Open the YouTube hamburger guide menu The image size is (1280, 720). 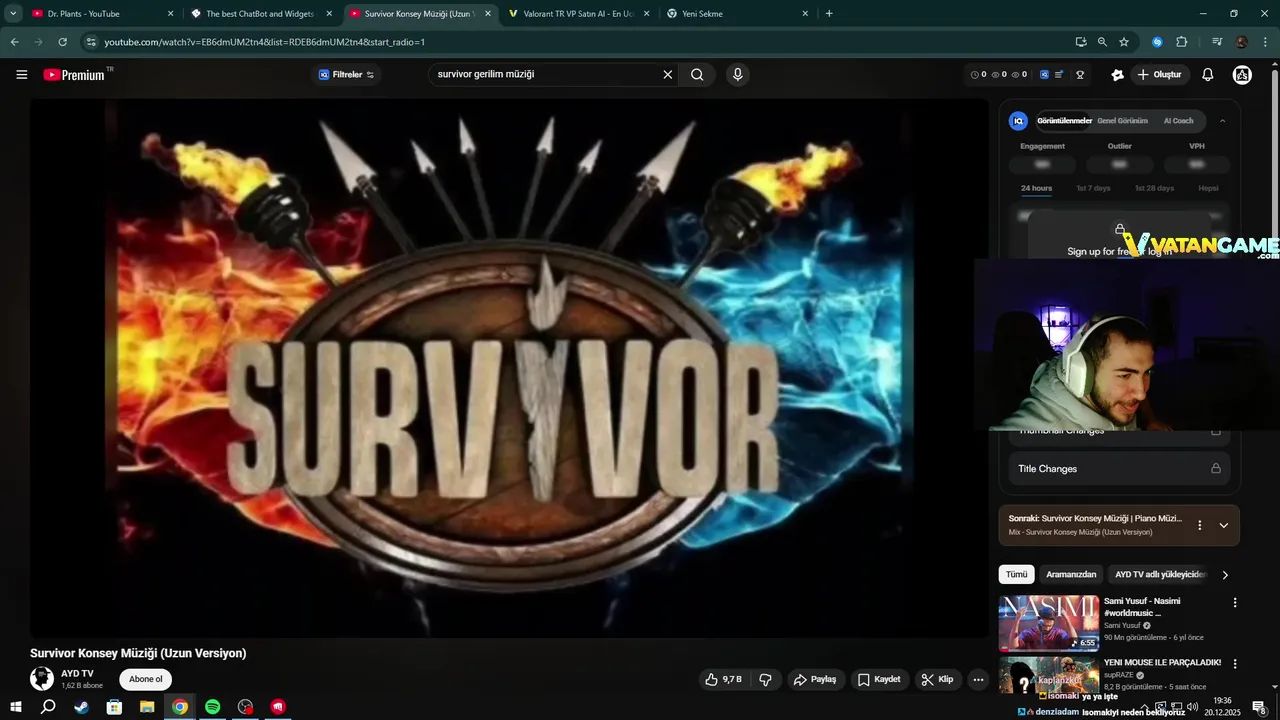click(21, 74)
